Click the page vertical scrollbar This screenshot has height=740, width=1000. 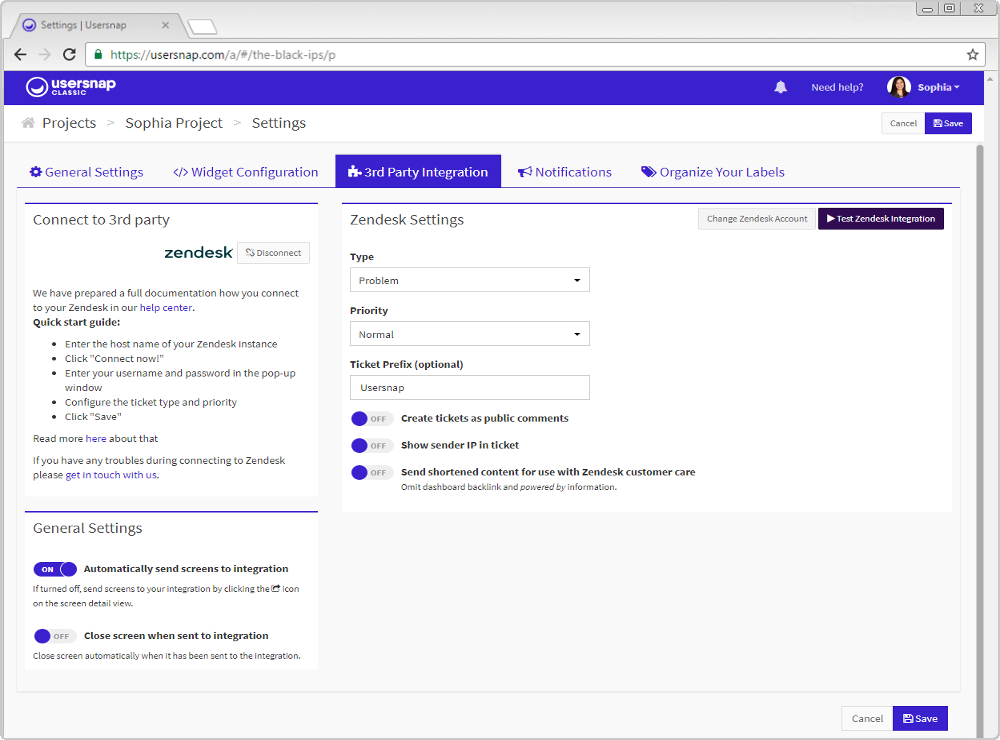tap(980, 440)
